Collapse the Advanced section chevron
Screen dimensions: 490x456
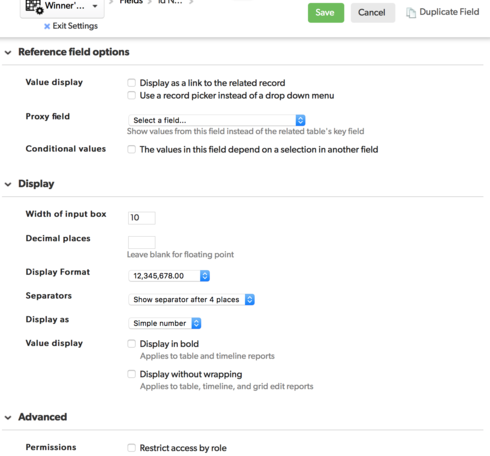(8, 417)
